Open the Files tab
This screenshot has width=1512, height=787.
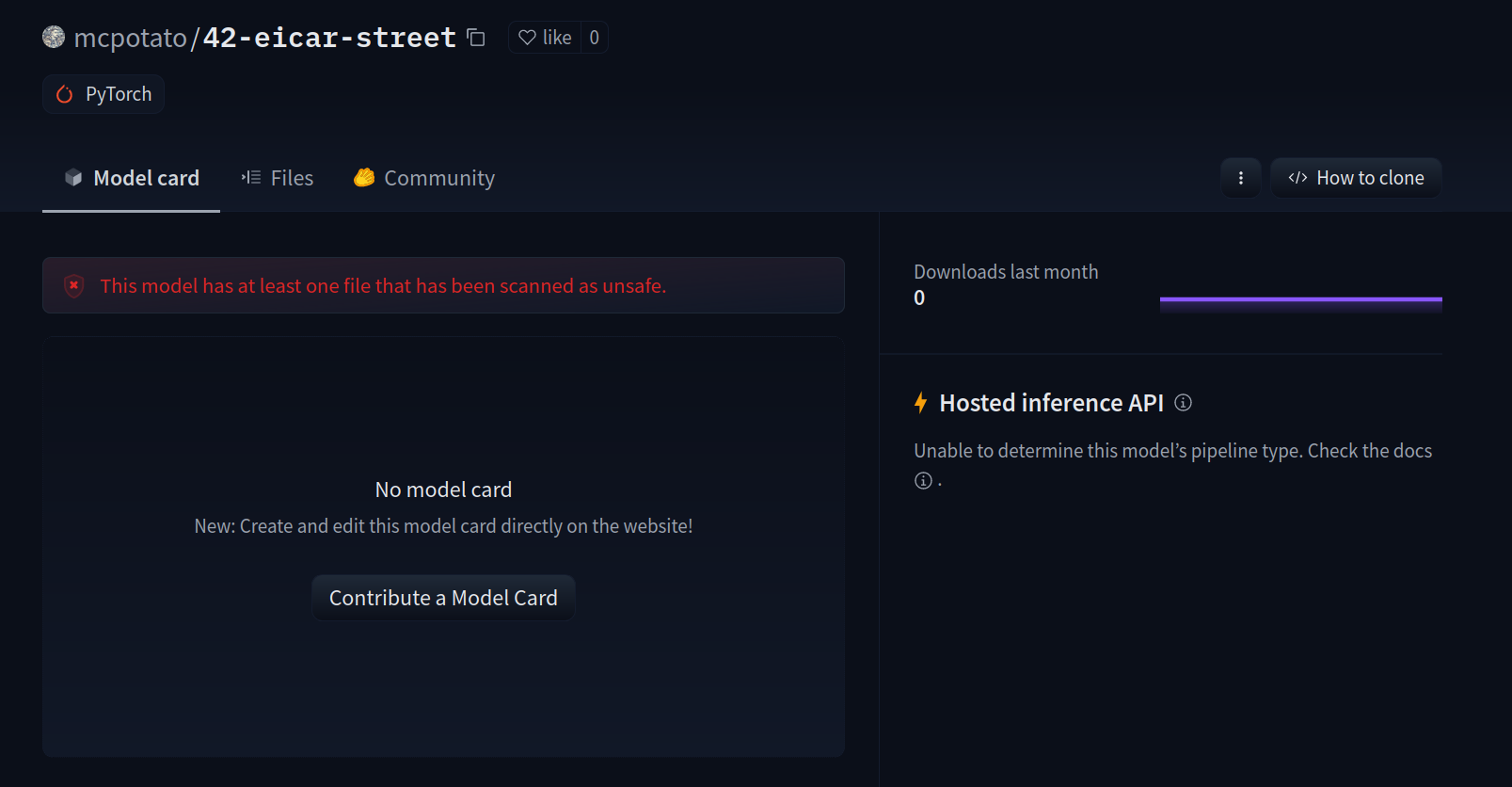click(x=278, y=178)
